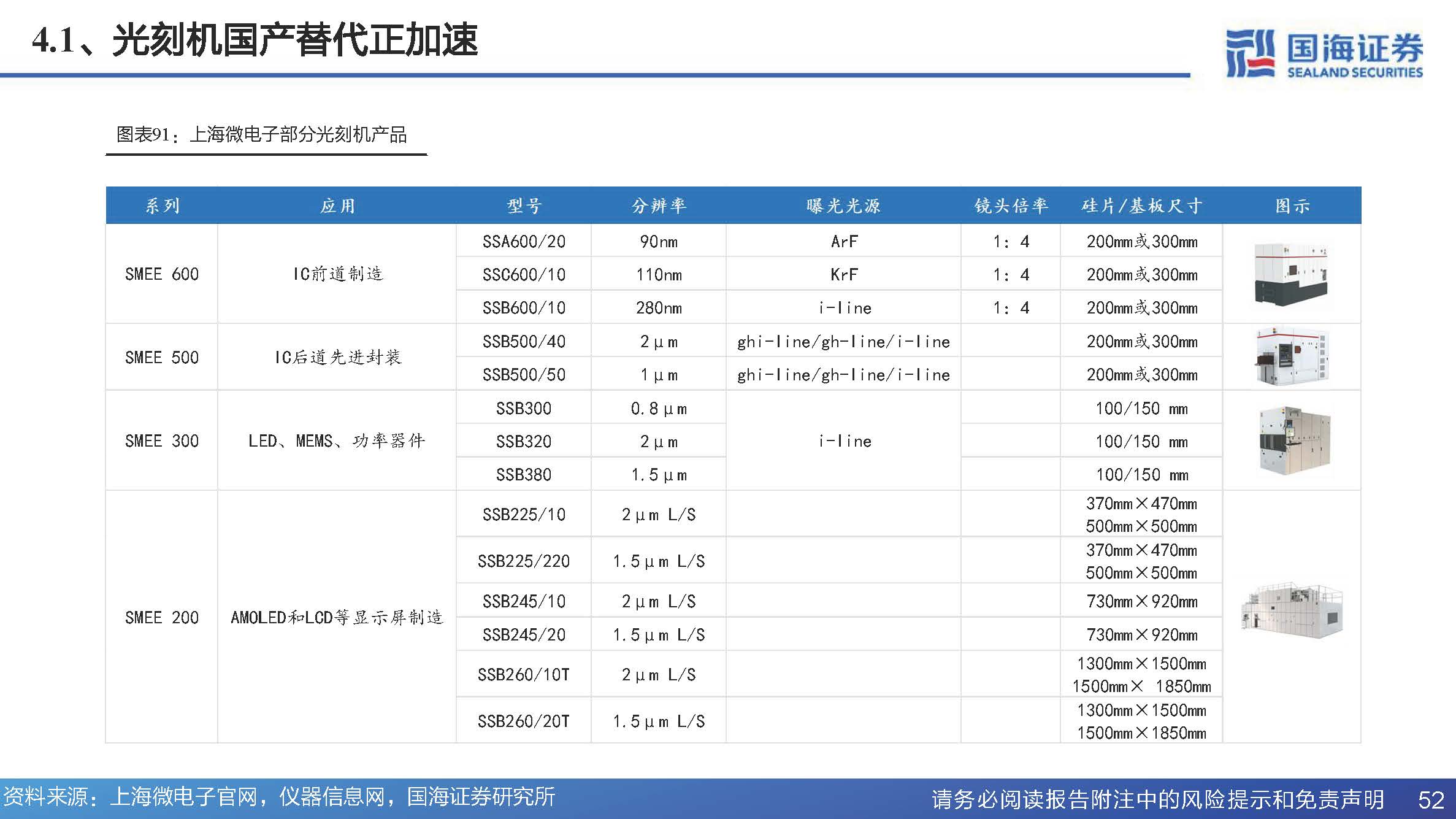Select the 730mm×920mm cell for SSB245/10

pyautogui.click(x=1141, y=601)
